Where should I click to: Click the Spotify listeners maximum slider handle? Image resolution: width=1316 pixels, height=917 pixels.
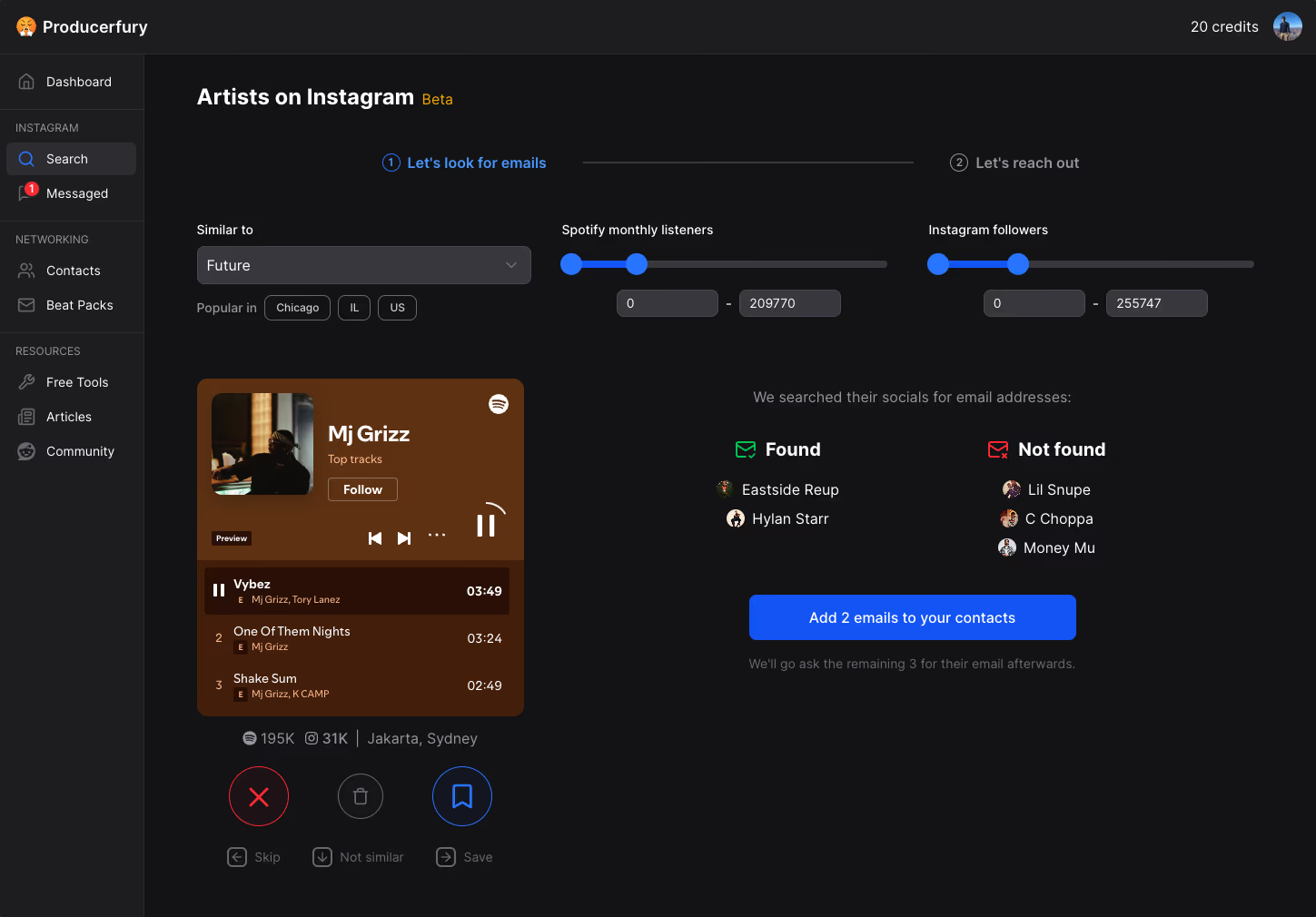637,264
